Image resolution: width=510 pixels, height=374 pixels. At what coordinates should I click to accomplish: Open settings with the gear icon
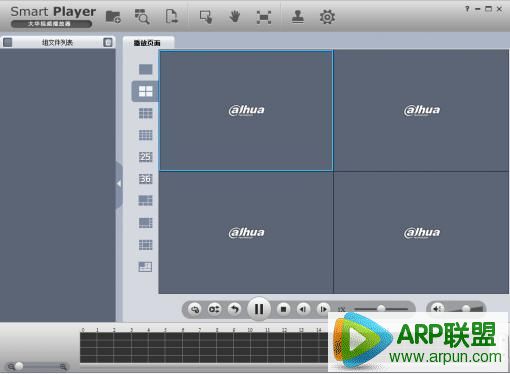pos(327,17)
